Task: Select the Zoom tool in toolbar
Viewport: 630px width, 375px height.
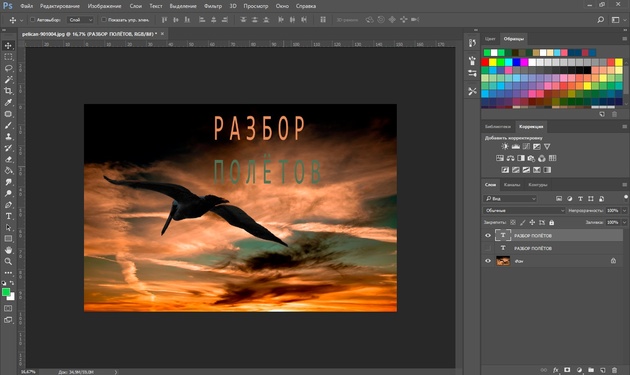Action: pyautogui.click(x=8, y=262)
